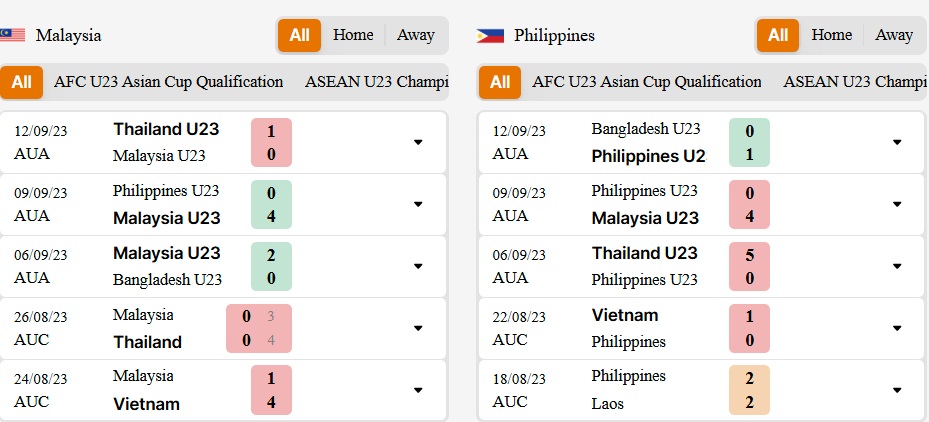Expand Thailand U23 vs Malaysia U23 match
Viewport: 929px width, 422px height.
[418, 142]
